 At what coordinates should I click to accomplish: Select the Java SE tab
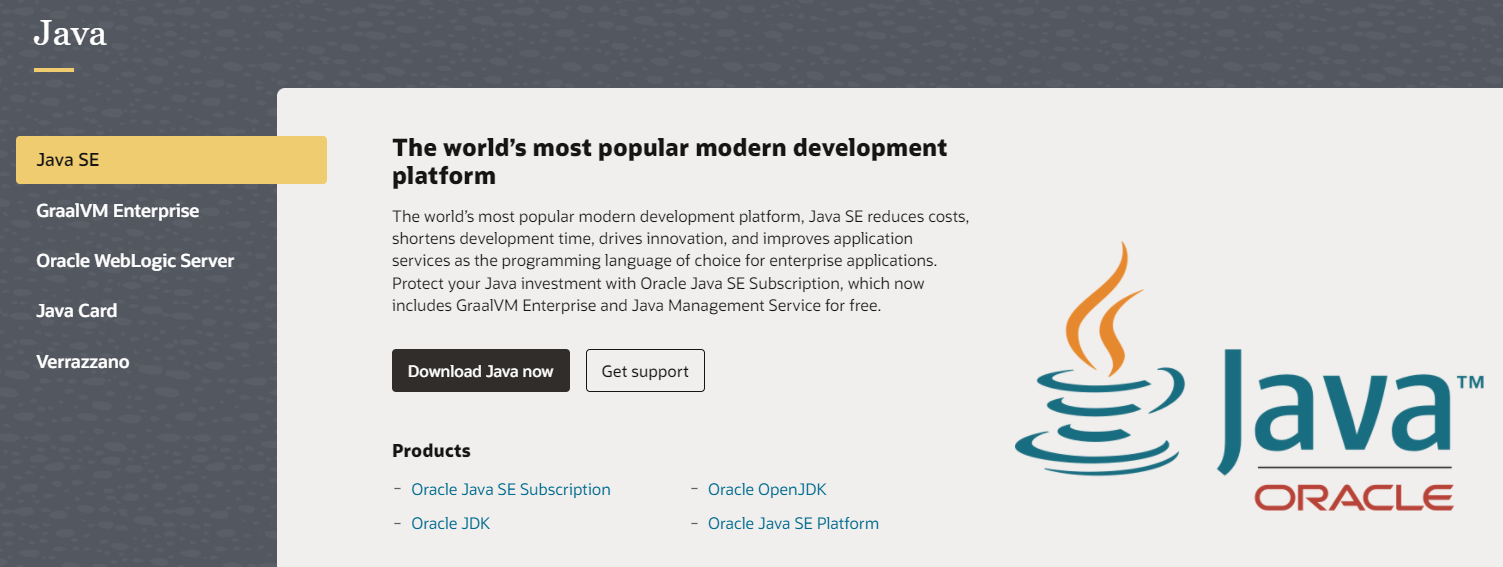pyautogui.click(x=171, y=160)
